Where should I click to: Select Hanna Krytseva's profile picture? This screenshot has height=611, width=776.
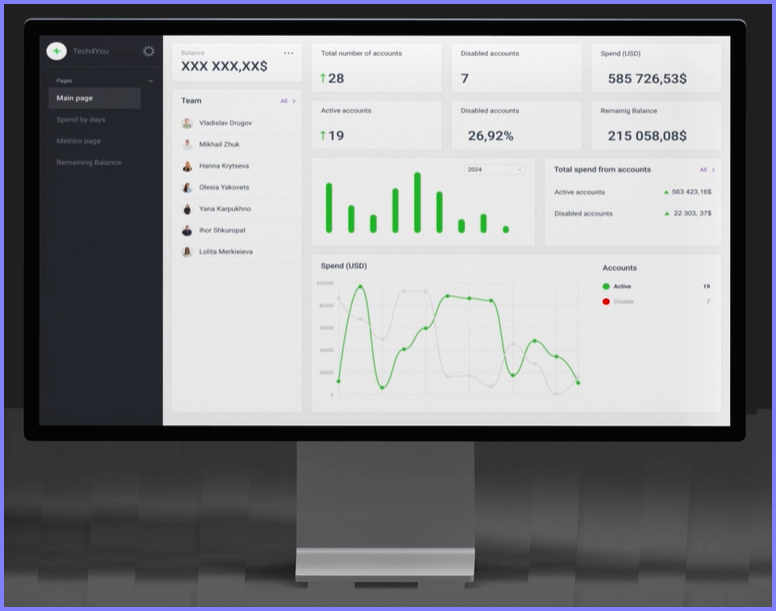pyautogui.click(x=187, y=166)
